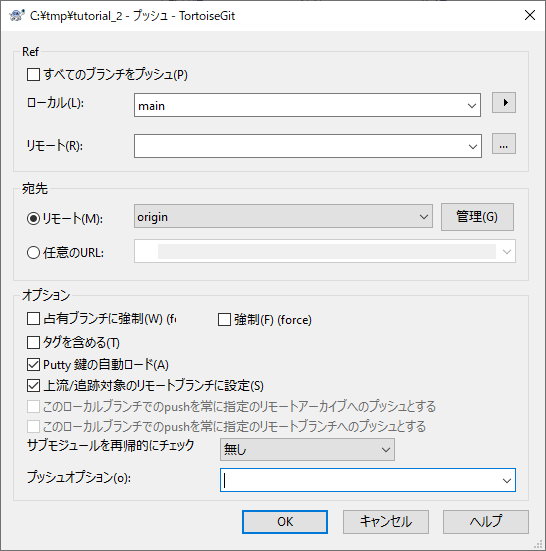Uncheck 上流/追跡対象のリモートブランチに設定(S)

click(x=33, y=386)
